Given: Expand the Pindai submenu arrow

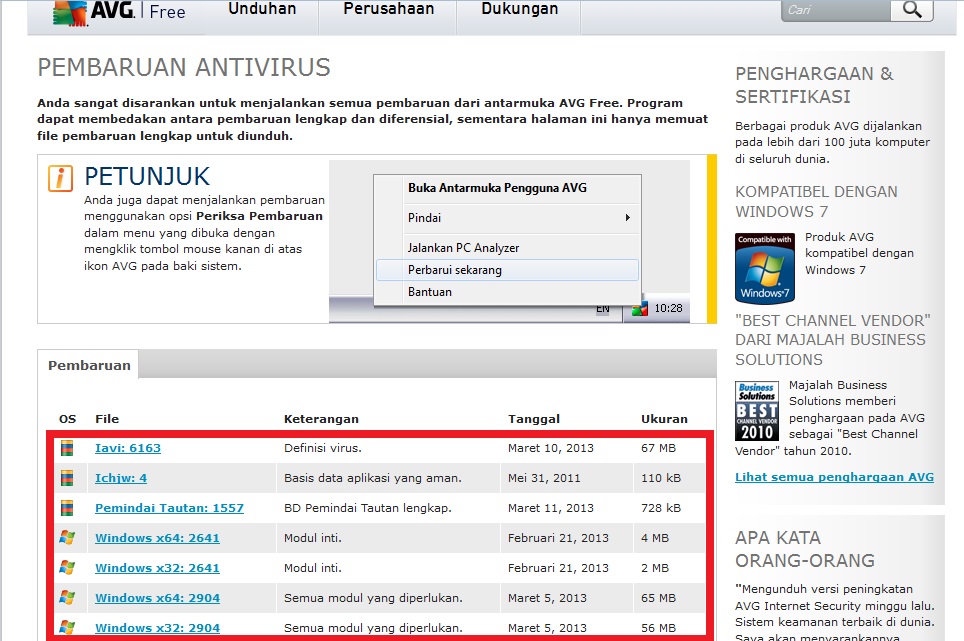Looking at the screenshot, I should (627, 218).
